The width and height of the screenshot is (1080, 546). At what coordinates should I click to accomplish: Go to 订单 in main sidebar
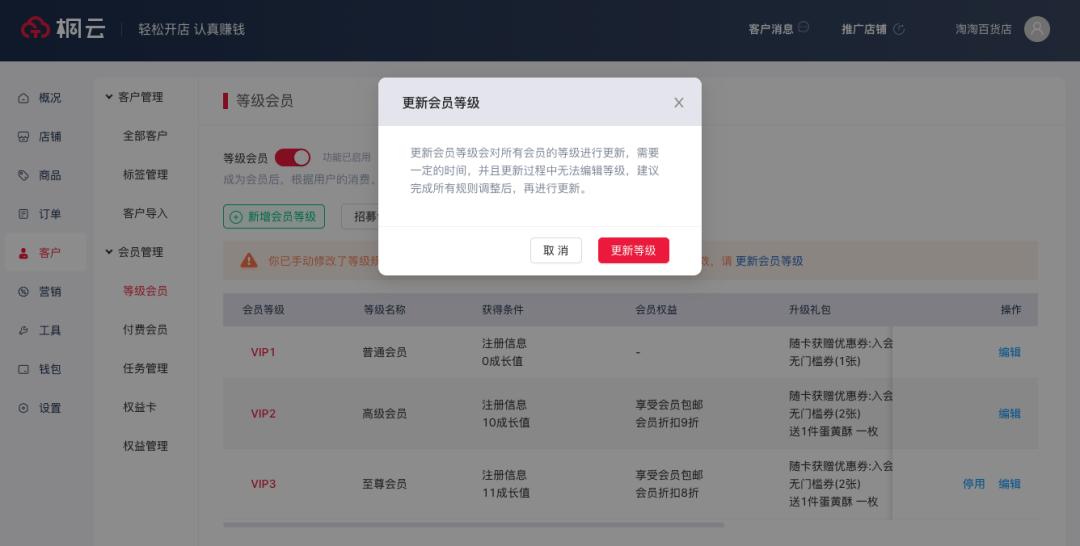click(50, 214)
